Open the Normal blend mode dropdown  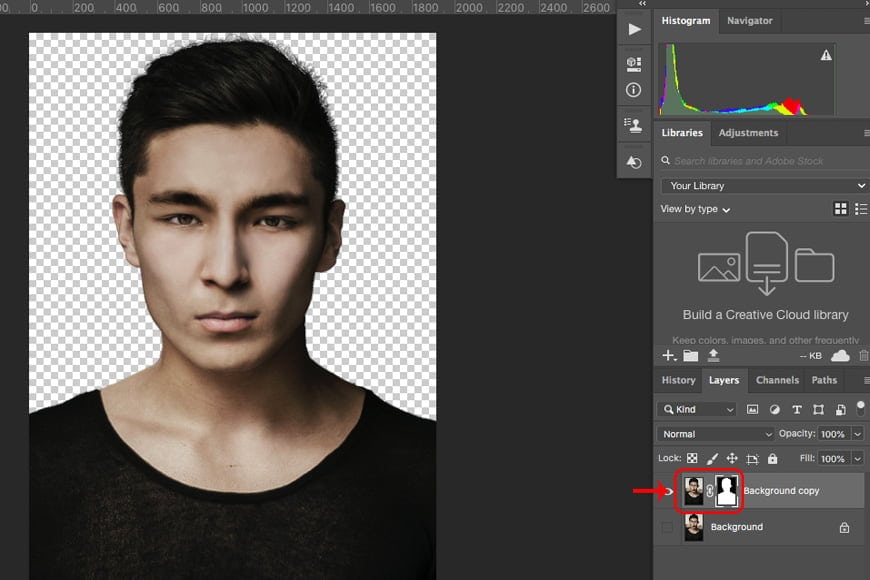[x=716, y=434]
